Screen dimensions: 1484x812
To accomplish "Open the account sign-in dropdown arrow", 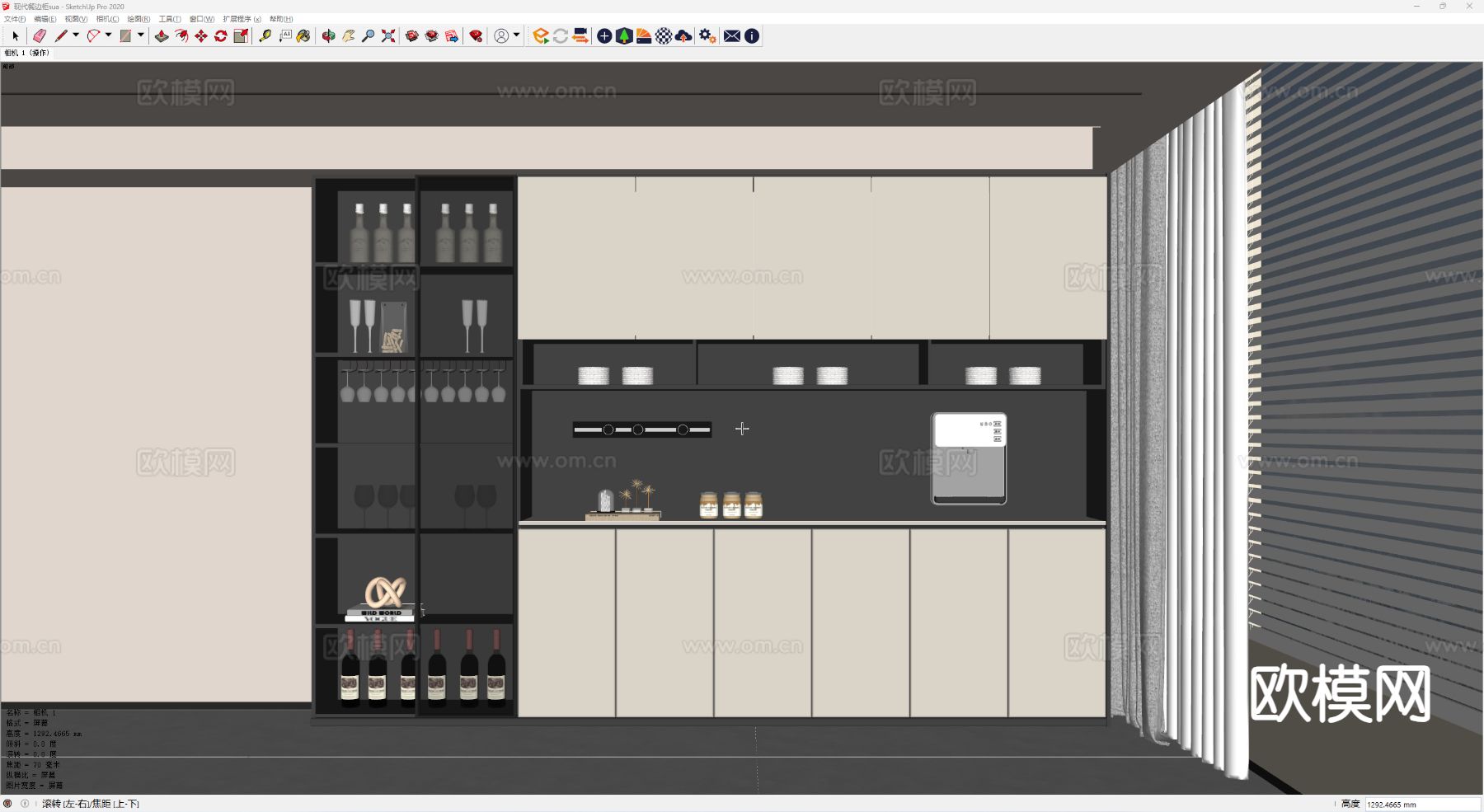I will [x=517, y=35].
